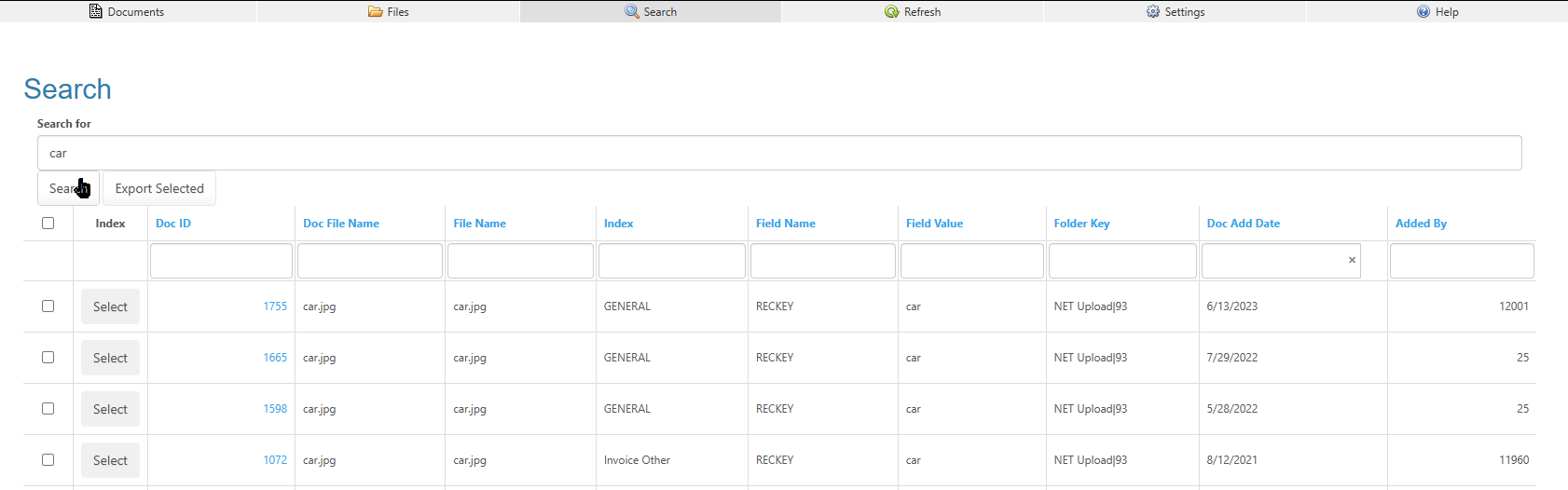Click the Search magnifier icon in navigation
The width and height of the screenshot is (1568, 490).
tap(631, 12)
